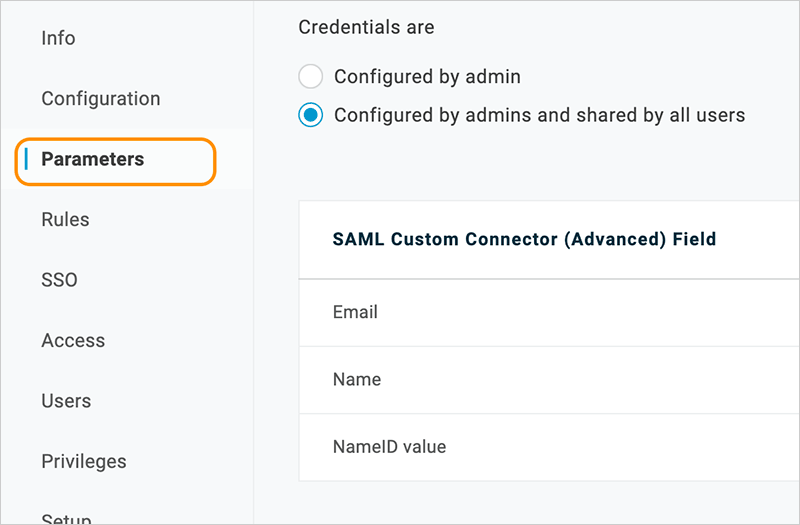The width and height of the screenshot is (800, 525).
Task: Click the Email field row
Action: click(355, 312)
